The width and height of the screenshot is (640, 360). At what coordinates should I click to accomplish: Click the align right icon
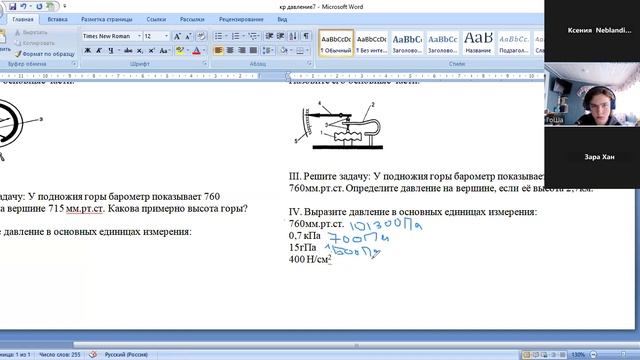pyautogui.click(x=242, y=51)
